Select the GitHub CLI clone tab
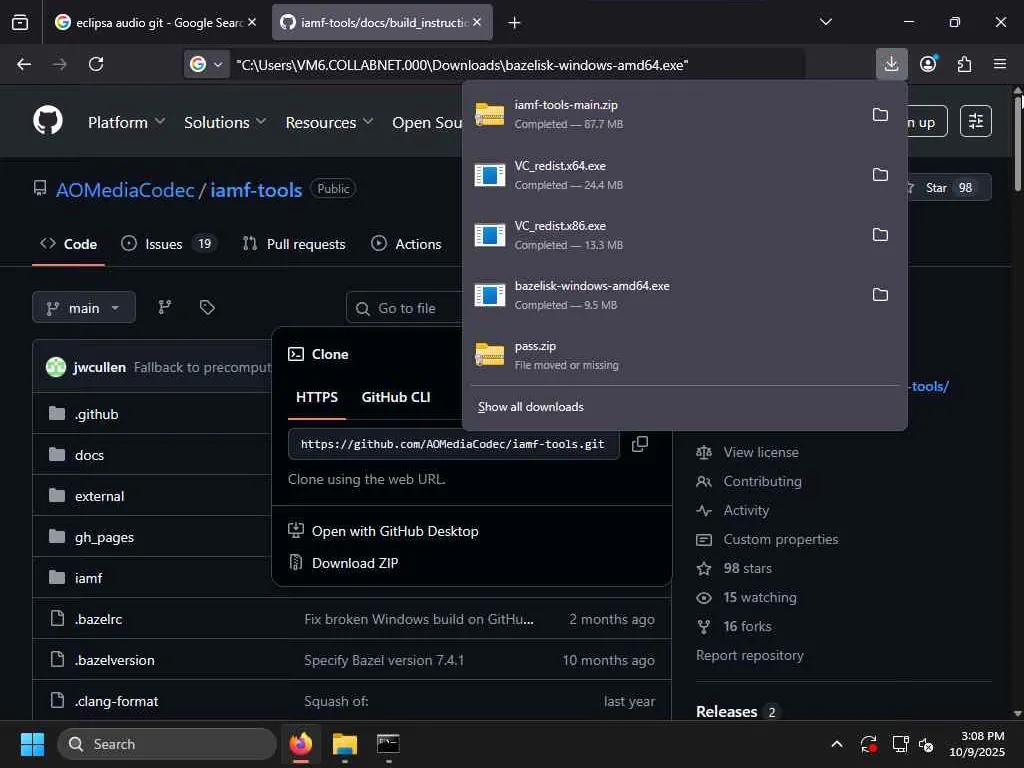Image resolution: width=1024 pixels, height=768 pixels. (396, 397)
